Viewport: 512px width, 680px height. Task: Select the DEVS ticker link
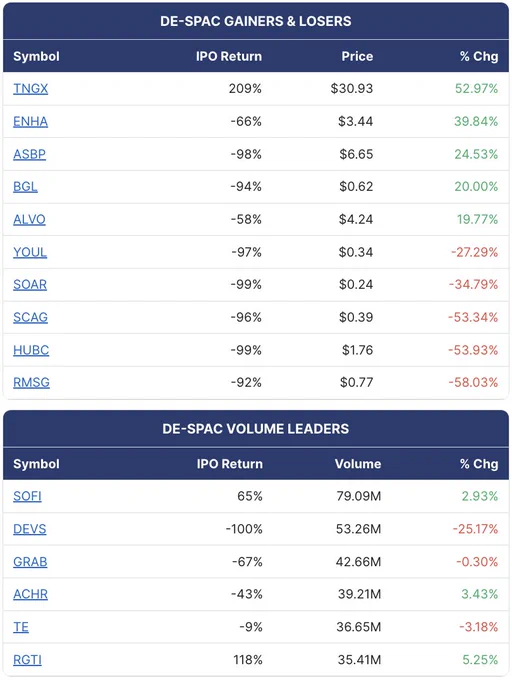pyautogui.click(x=29, y=529)
